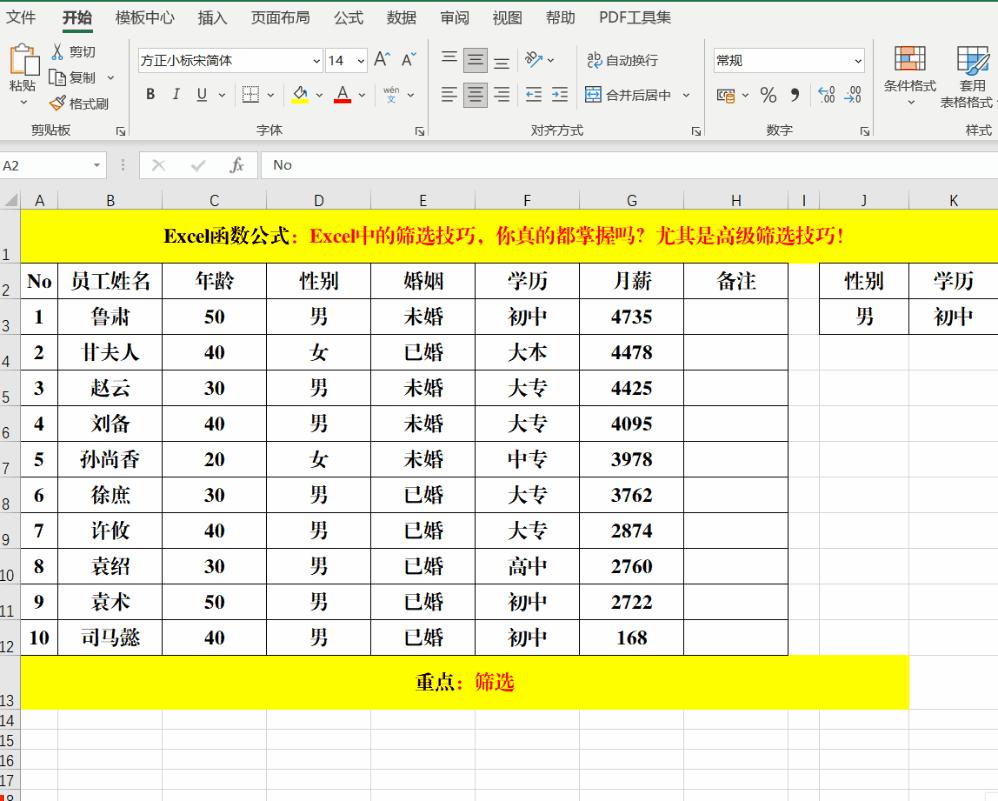998x801 pixels.
Task: Click cell G12 containing 168
Action: pos(631,638)
